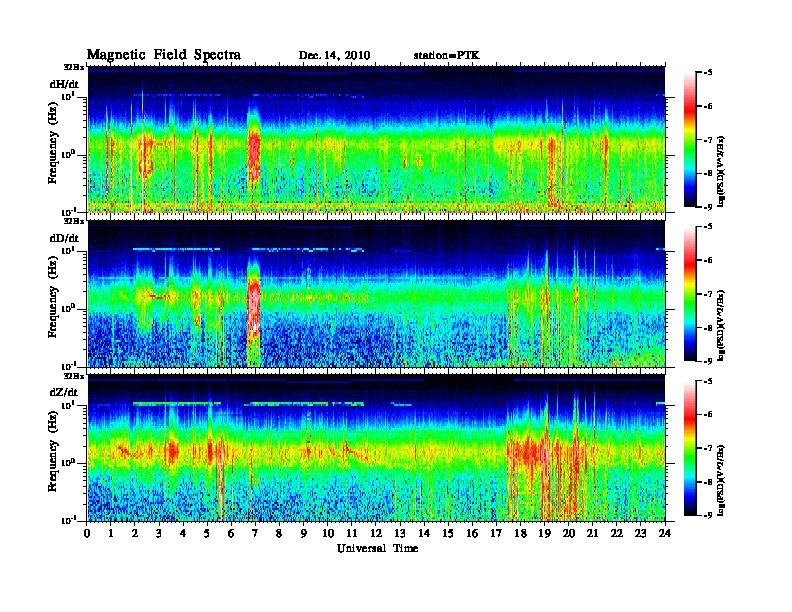The image size is (792, 612).
Task: Click the -8 value on dZ/dt color bar
Action: pyautogui.click(x=708, y=482)
